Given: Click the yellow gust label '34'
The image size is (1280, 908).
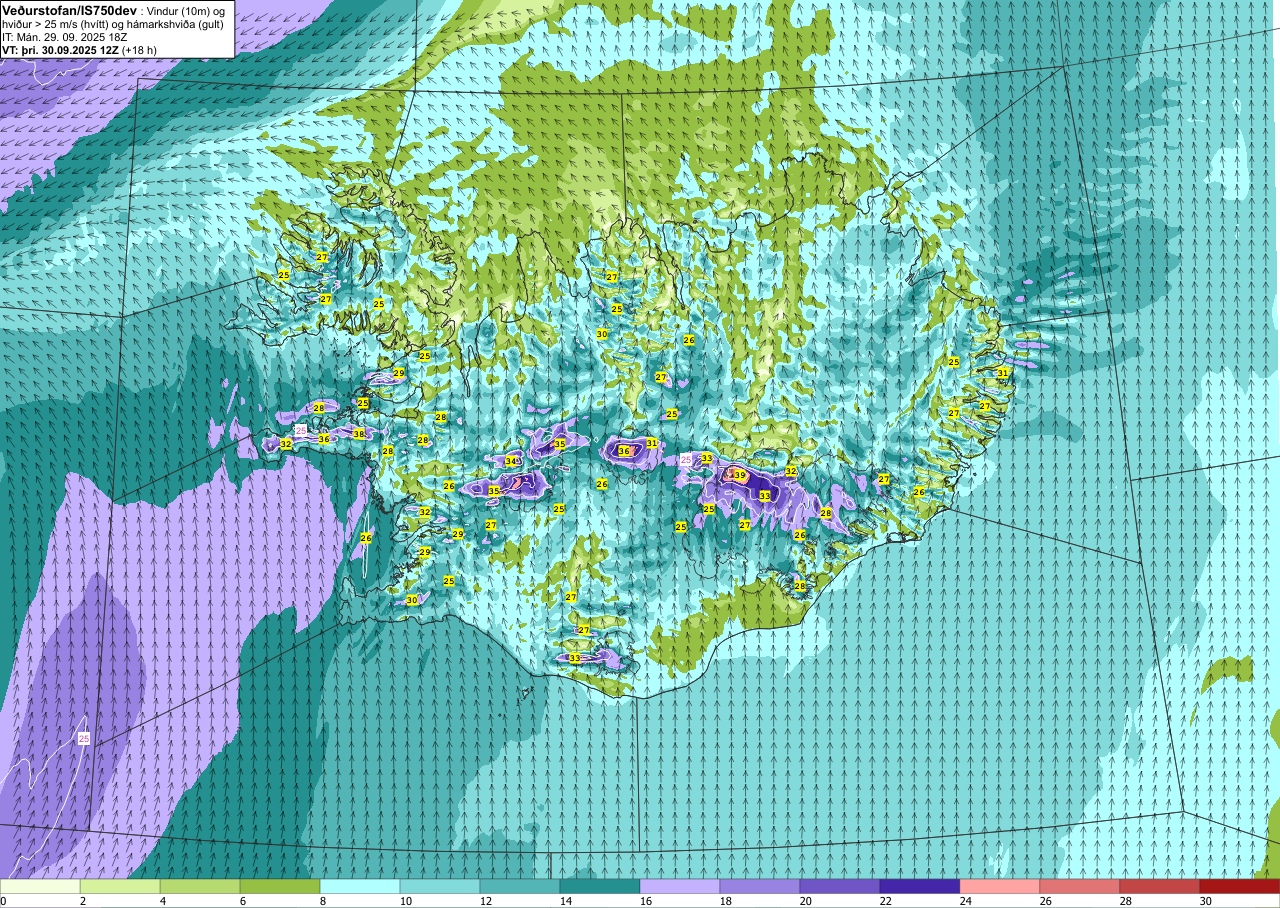Looking at the screenshot, I should [511, 461].
